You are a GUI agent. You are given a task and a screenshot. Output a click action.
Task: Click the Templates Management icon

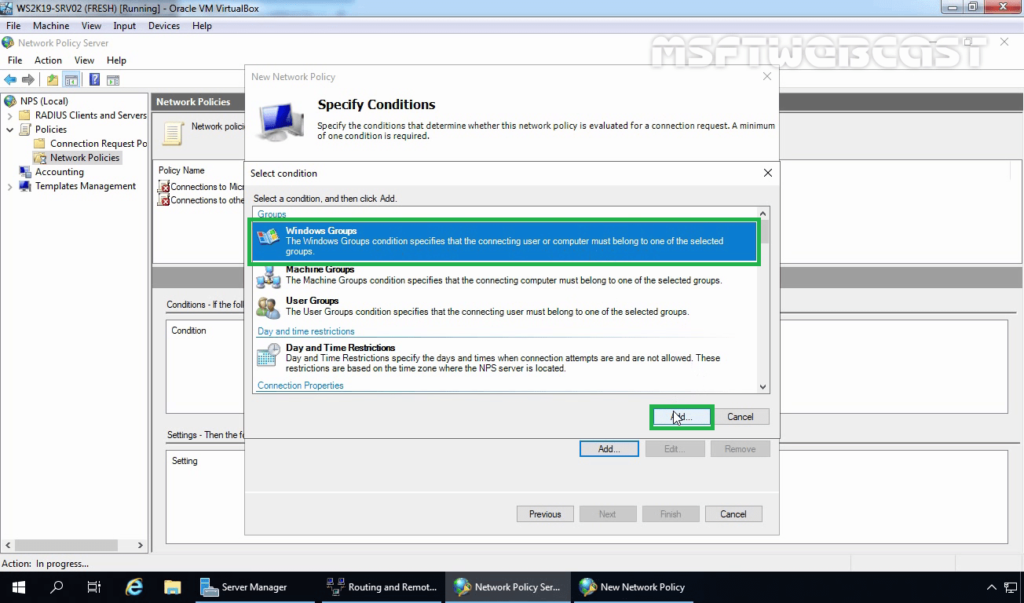coord(25,186)
